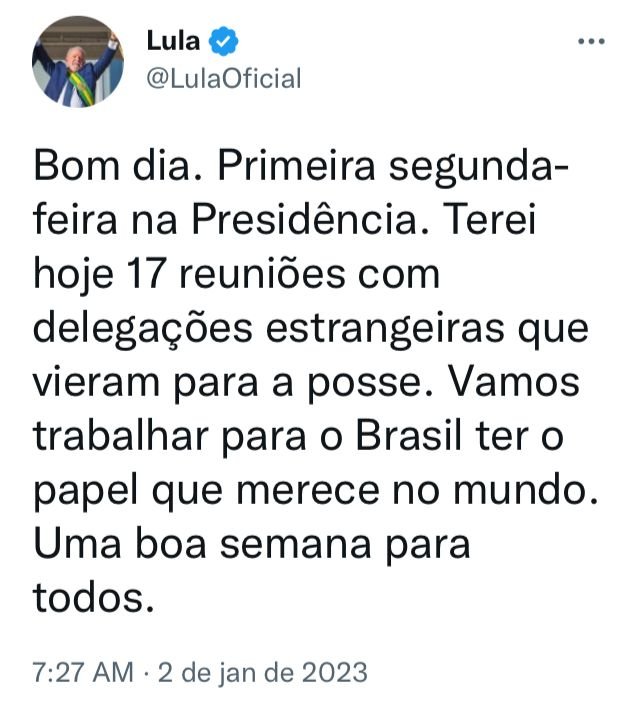Image resolution: width=640 pixels, height=714 pixels.
Task: Click the greeting "Bom dia" in the tweet
Action: tap(106, 168)
